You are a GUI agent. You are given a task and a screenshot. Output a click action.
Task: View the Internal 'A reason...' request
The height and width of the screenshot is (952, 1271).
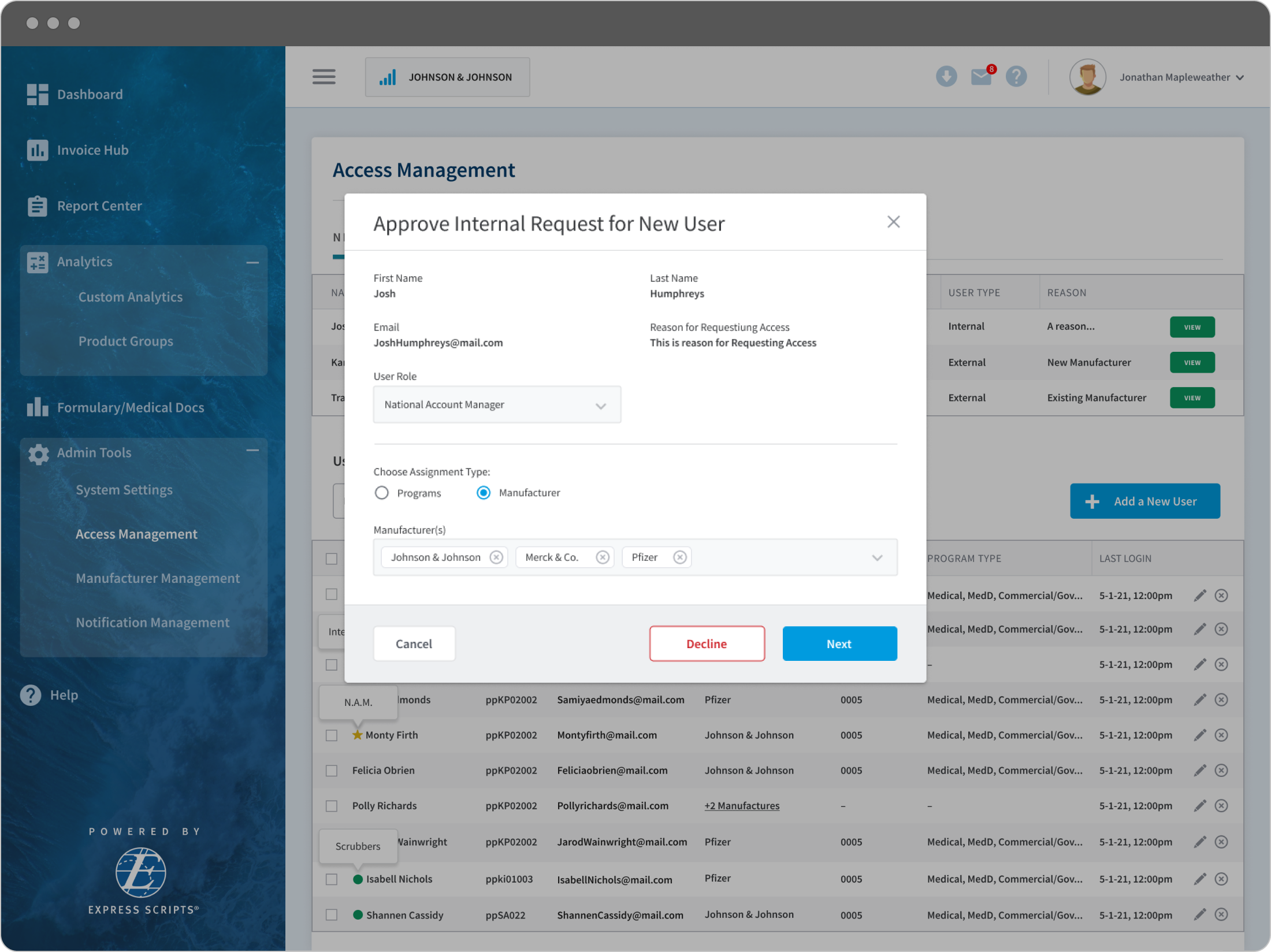(x=1192, y=327)
